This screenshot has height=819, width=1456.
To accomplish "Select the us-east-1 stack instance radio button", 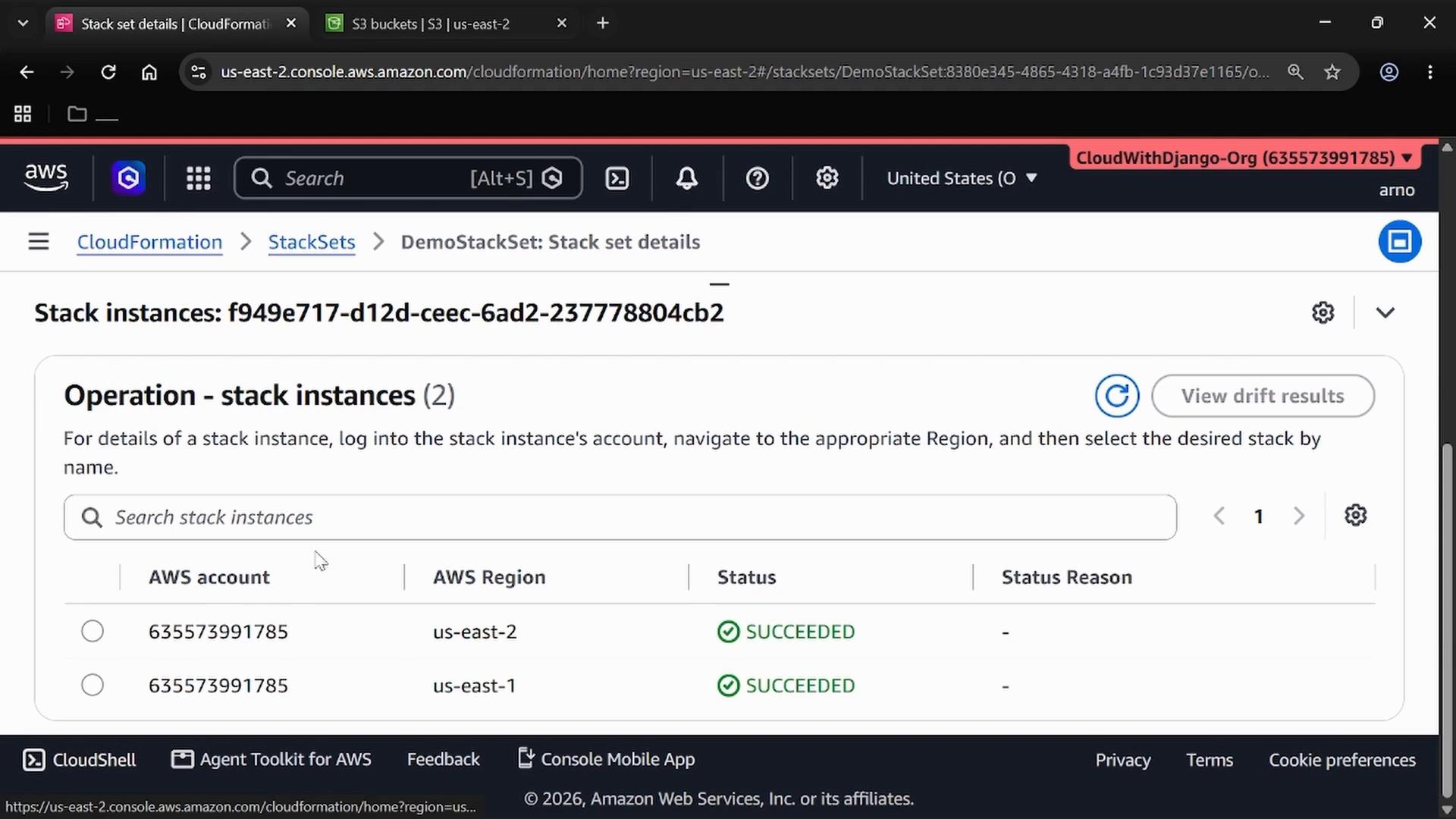I will pyautogui.click(x=93, y=685).
